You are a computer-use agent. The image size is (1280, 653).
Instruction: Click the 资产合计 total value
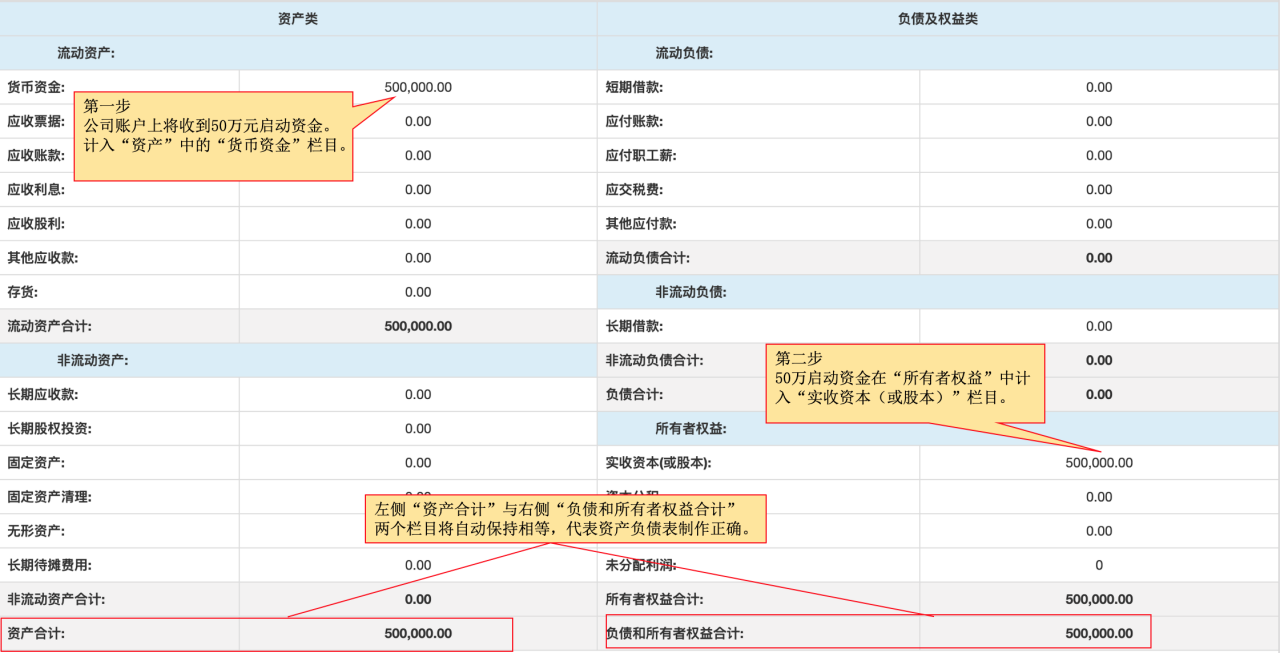(x=418, y=633)
